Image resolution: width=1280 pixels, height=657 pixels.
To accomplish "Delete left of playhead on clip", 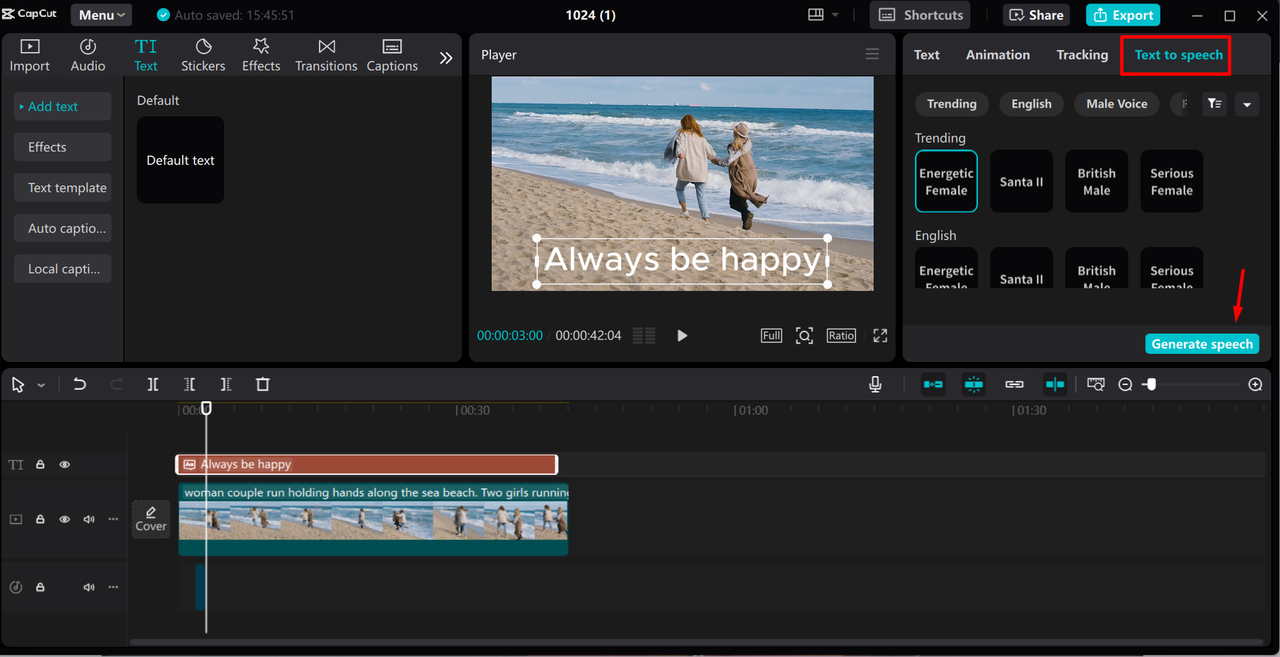I will coord(190,384).
